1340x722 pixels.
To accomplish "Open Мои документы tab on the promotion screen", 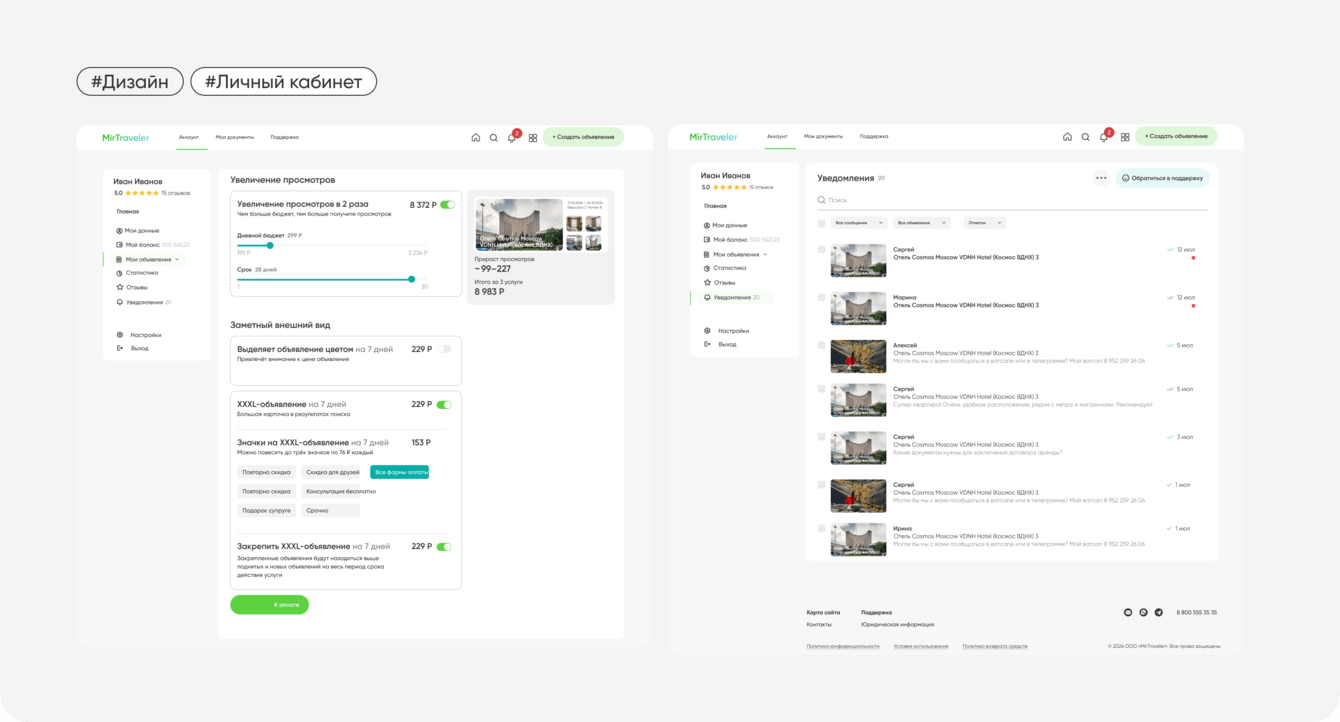I will 235,137.
